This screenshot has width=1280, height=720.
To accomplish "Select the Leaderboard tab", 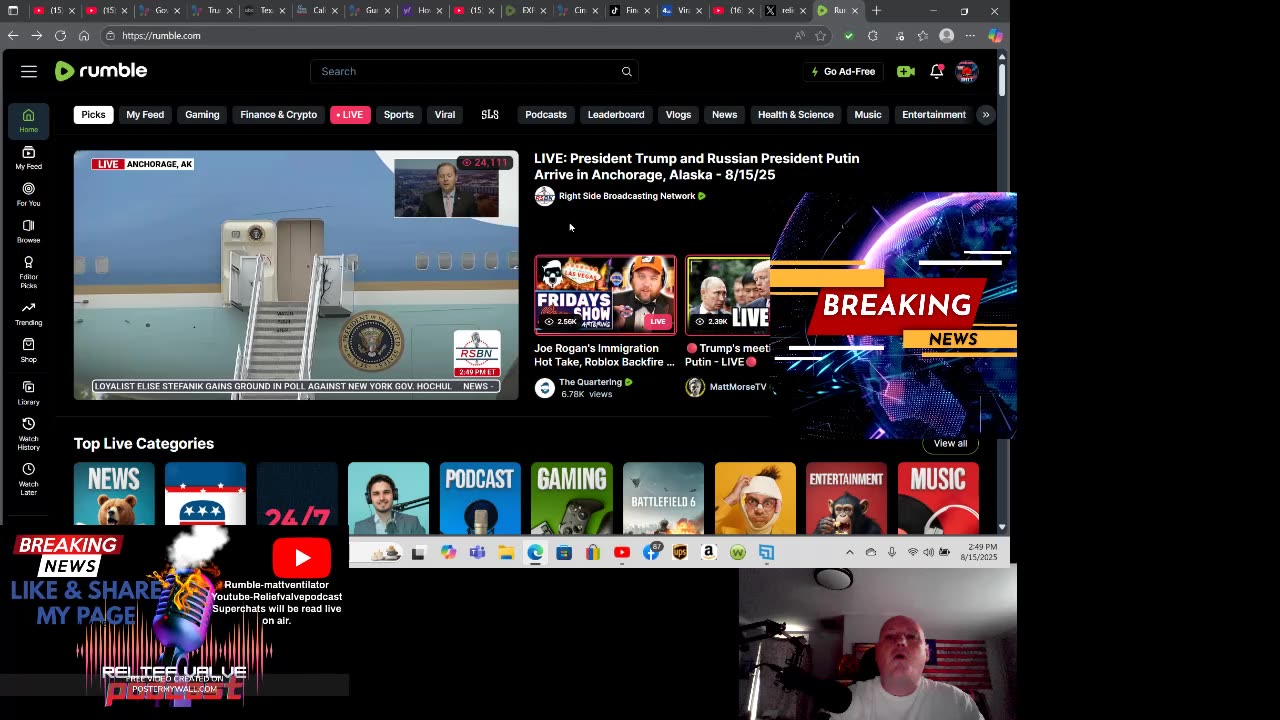I will 616,114.
